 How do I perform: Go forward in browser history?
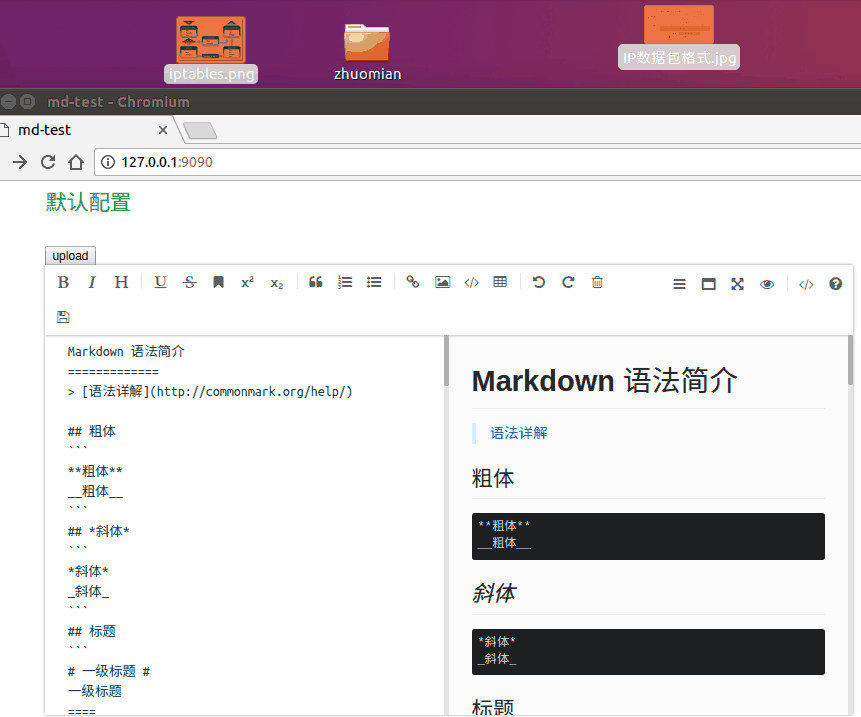coord(20,162)
